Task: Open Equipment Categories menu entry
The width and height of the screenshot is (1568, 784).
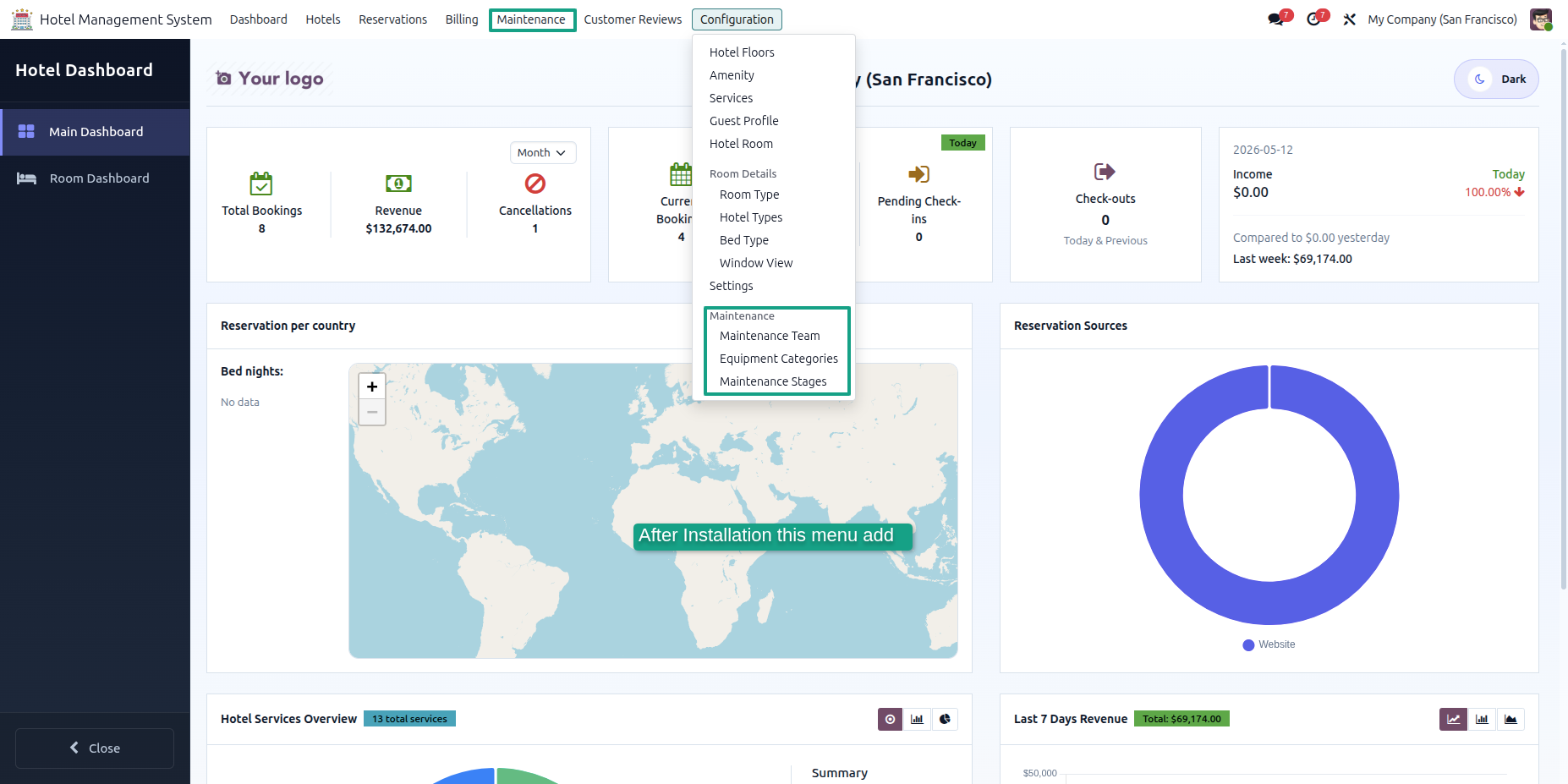Action: 778,359
